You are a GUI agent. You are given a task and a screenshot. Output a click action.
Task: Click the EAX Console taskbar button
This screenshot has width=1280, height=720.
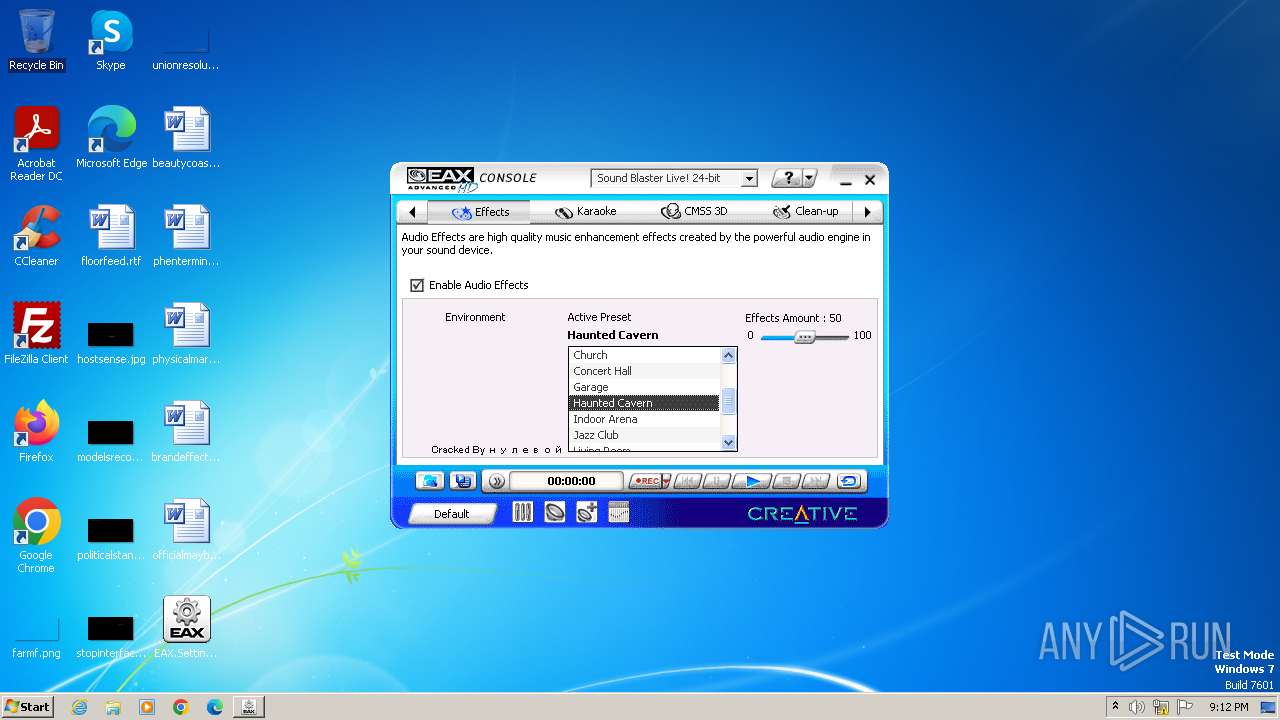coord(249,707)
